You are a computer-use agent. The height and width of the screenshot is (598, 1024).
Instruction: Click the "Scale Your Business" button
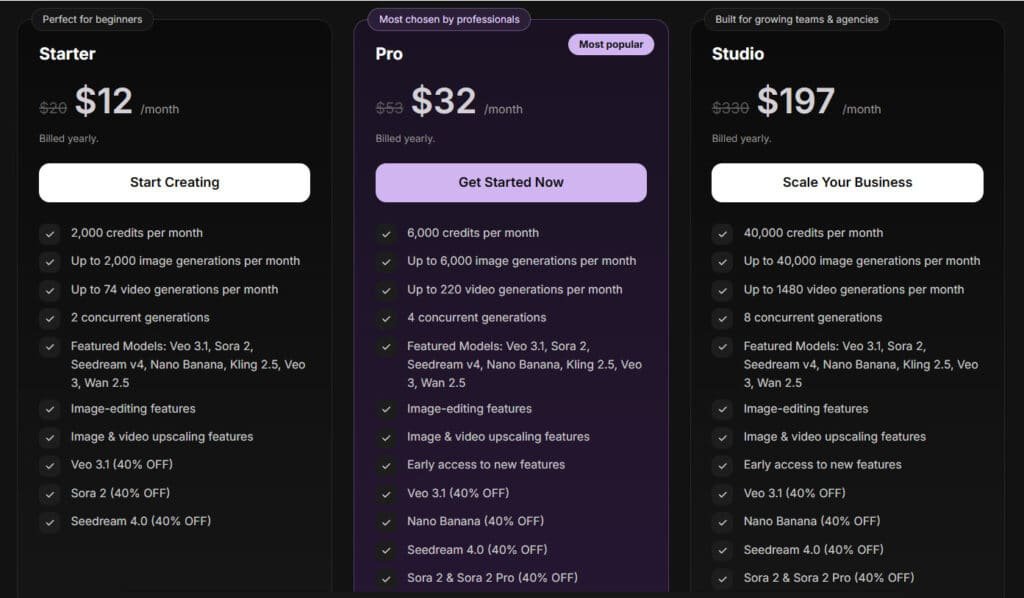pyautogui.click(x=847, y=182)
